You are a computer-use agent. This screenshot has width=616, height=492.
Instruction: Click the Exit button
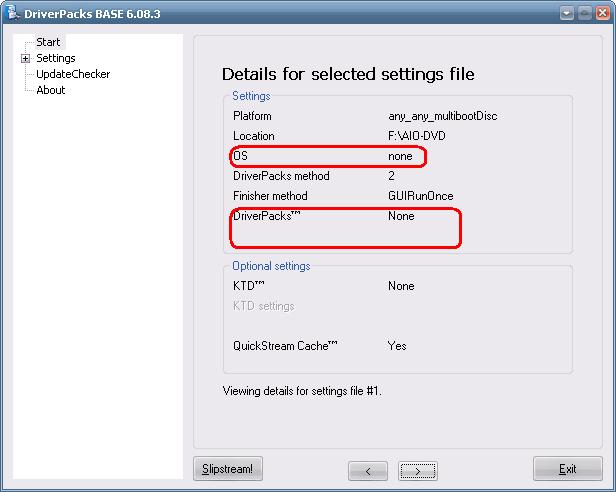click(x=567, y=469)
